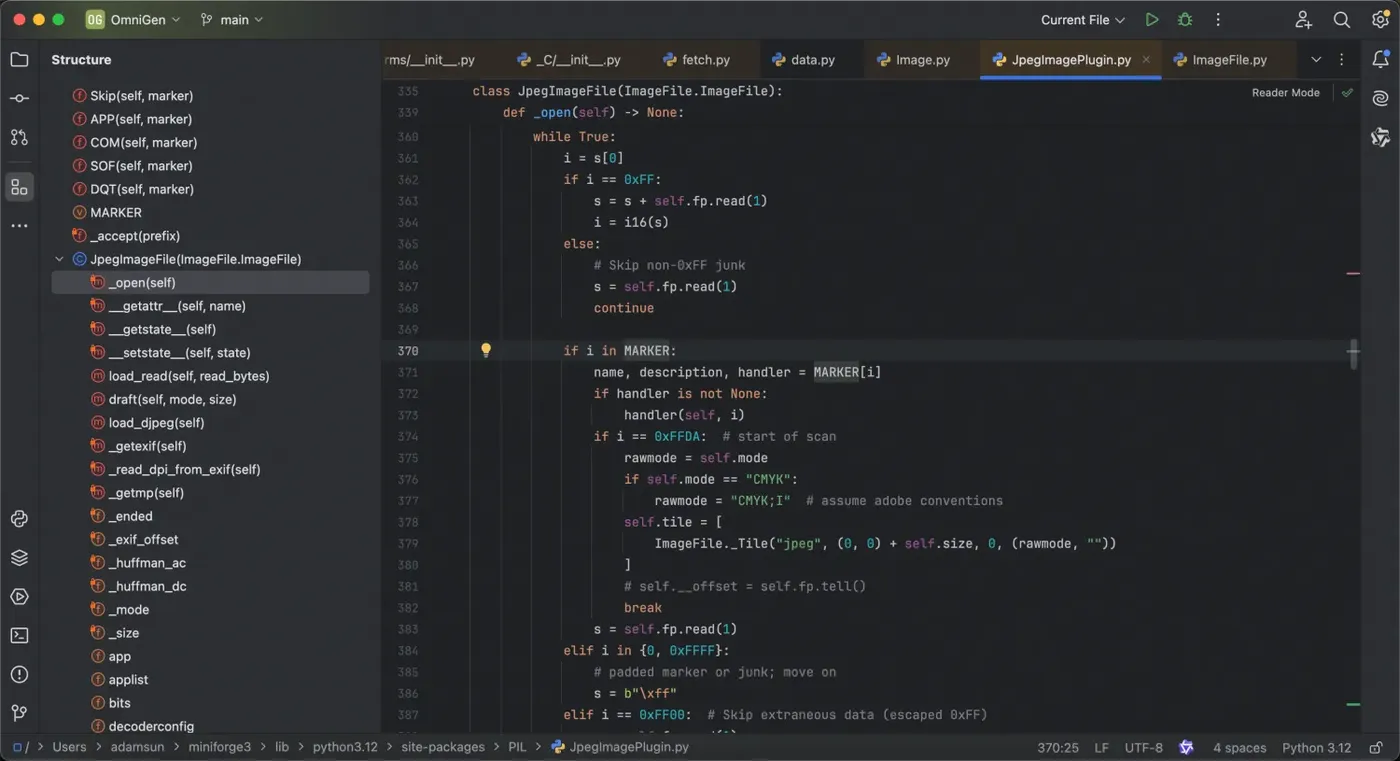The width and height of the screenshot is (1400, 761).
Task: Click the python3.12 breadcrumb
Action: tap(346, 747)
